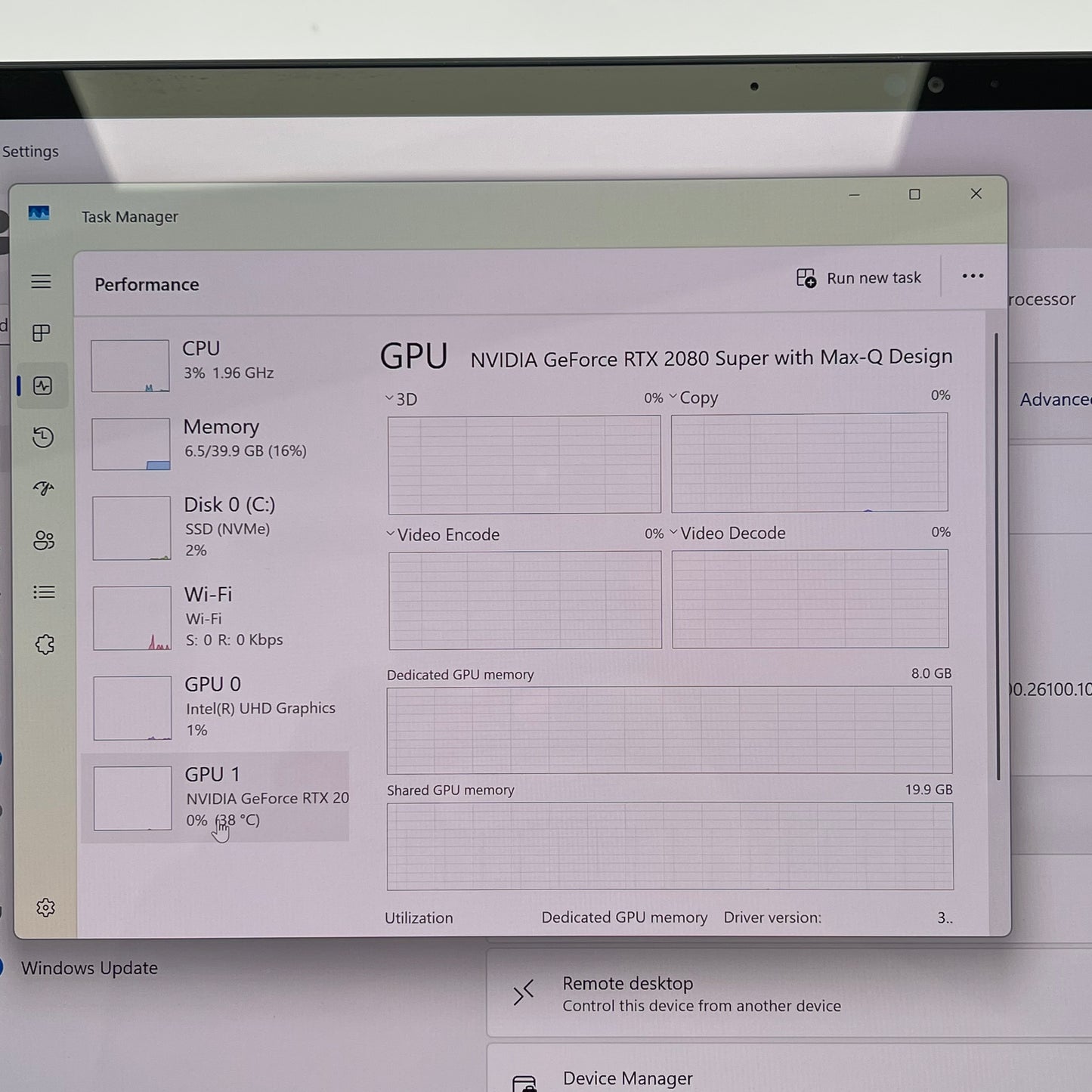Image resolution: width=1092 pixels, height=1092 pixels.
Task: Open the Task Manager navigation hamburger menu
Action: click(42, 282)
